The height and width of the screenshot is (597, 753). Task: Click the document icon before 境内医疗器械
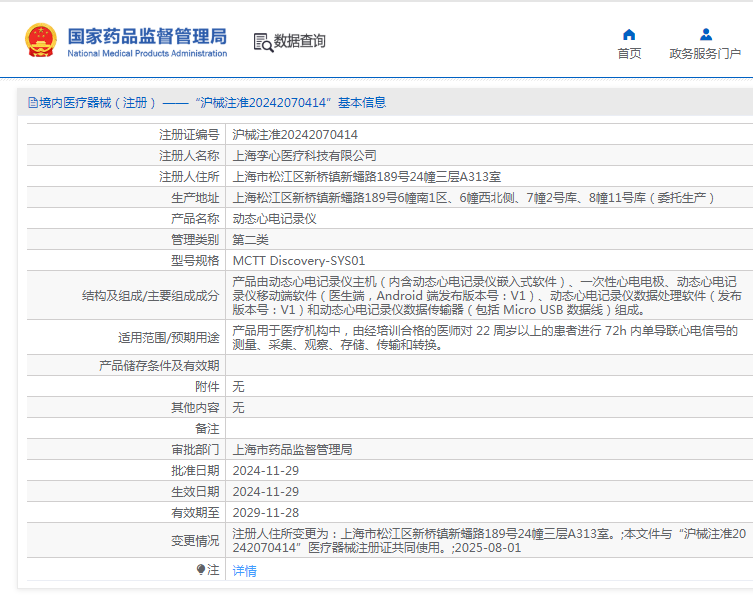point(33,102)
